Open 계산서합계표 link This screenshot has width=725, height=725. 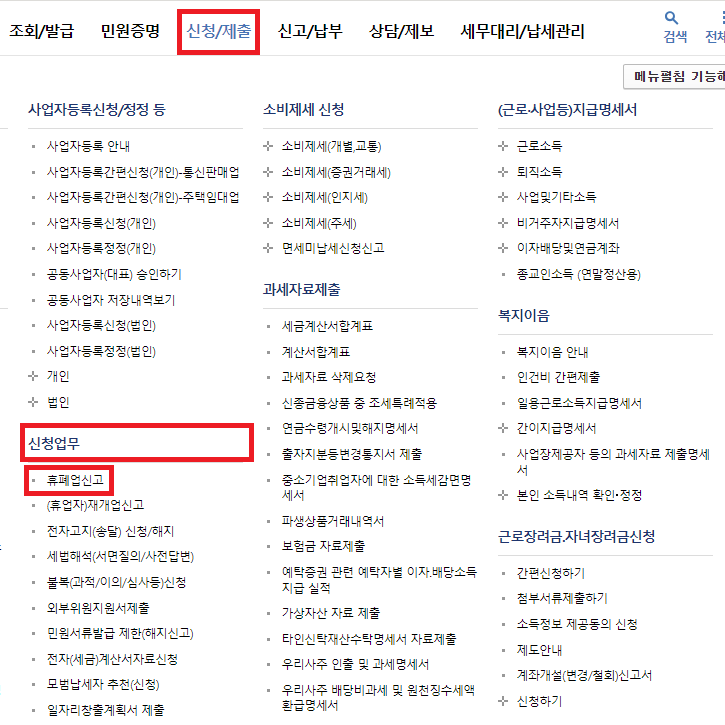click(x=316, y=352)
